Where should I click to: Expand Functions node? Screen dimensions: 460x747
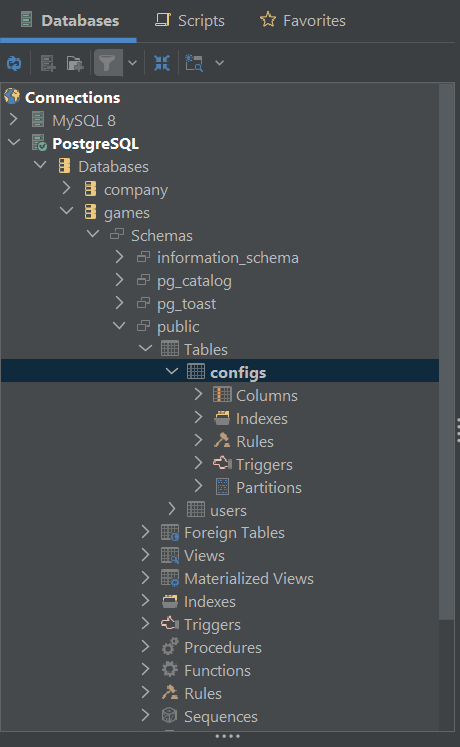145,668
